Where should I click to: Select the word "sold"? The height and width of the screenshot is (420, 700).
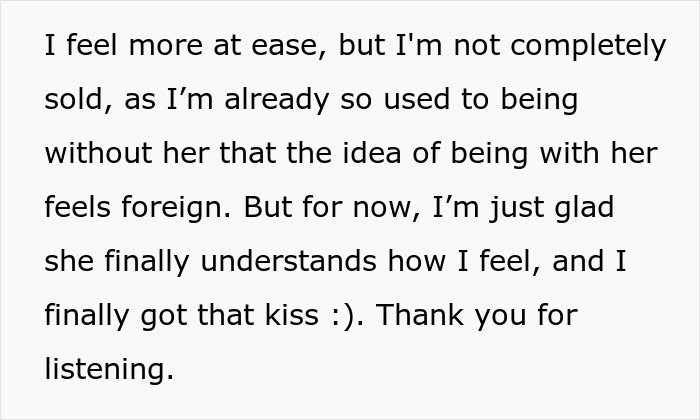pyautogui.click(x=71, y=103)
